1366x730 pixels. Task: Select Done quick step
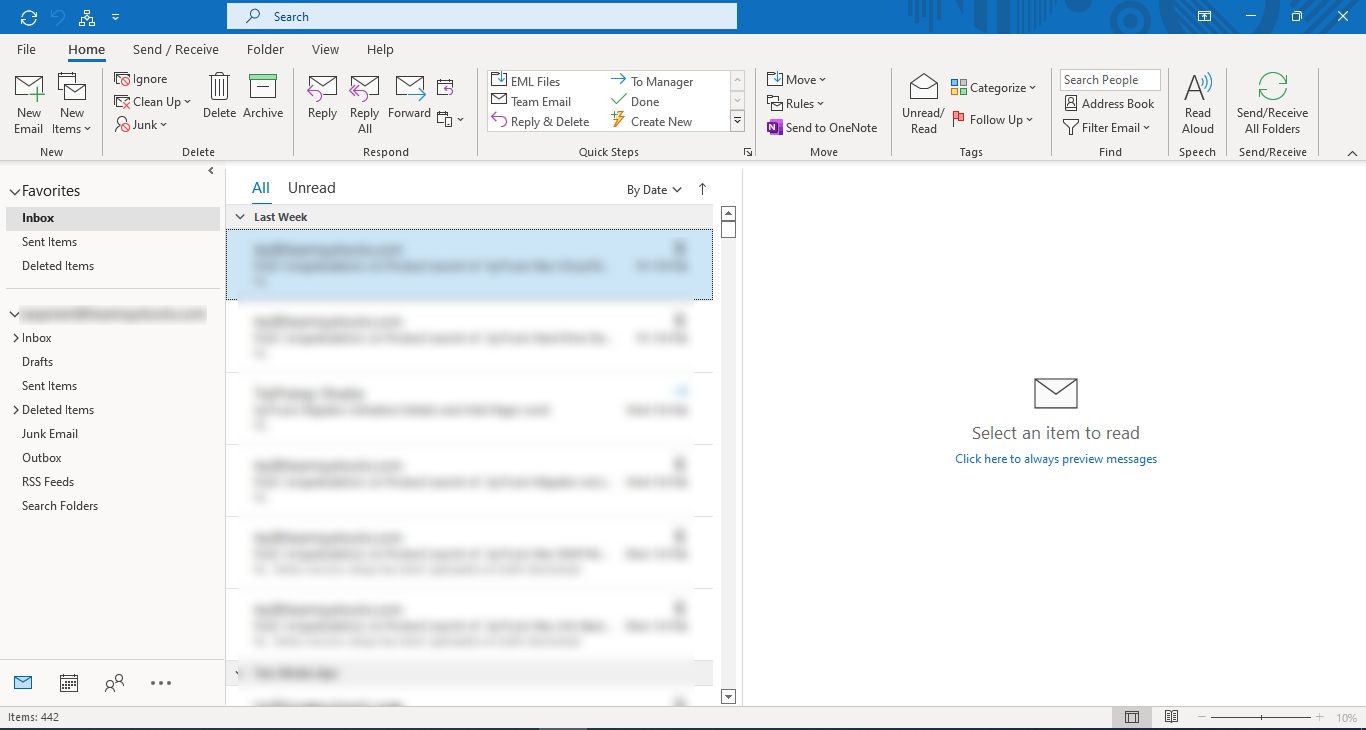[x=635, y=101]
